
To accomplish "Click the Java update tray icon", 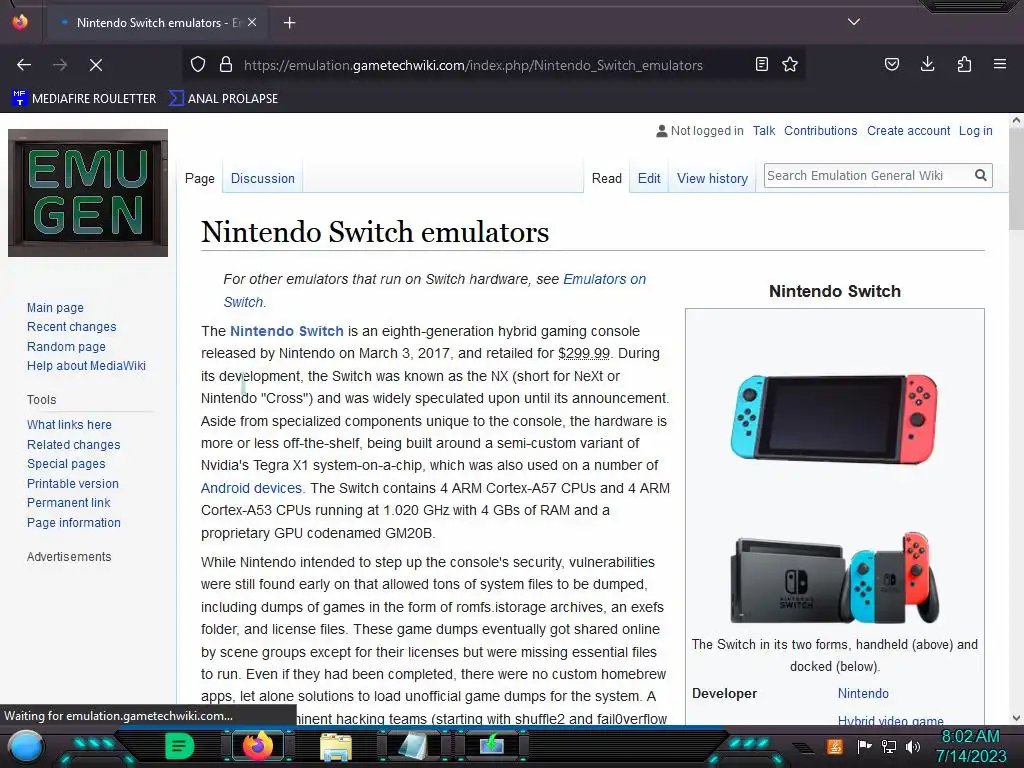I will [x=834, y=746].
